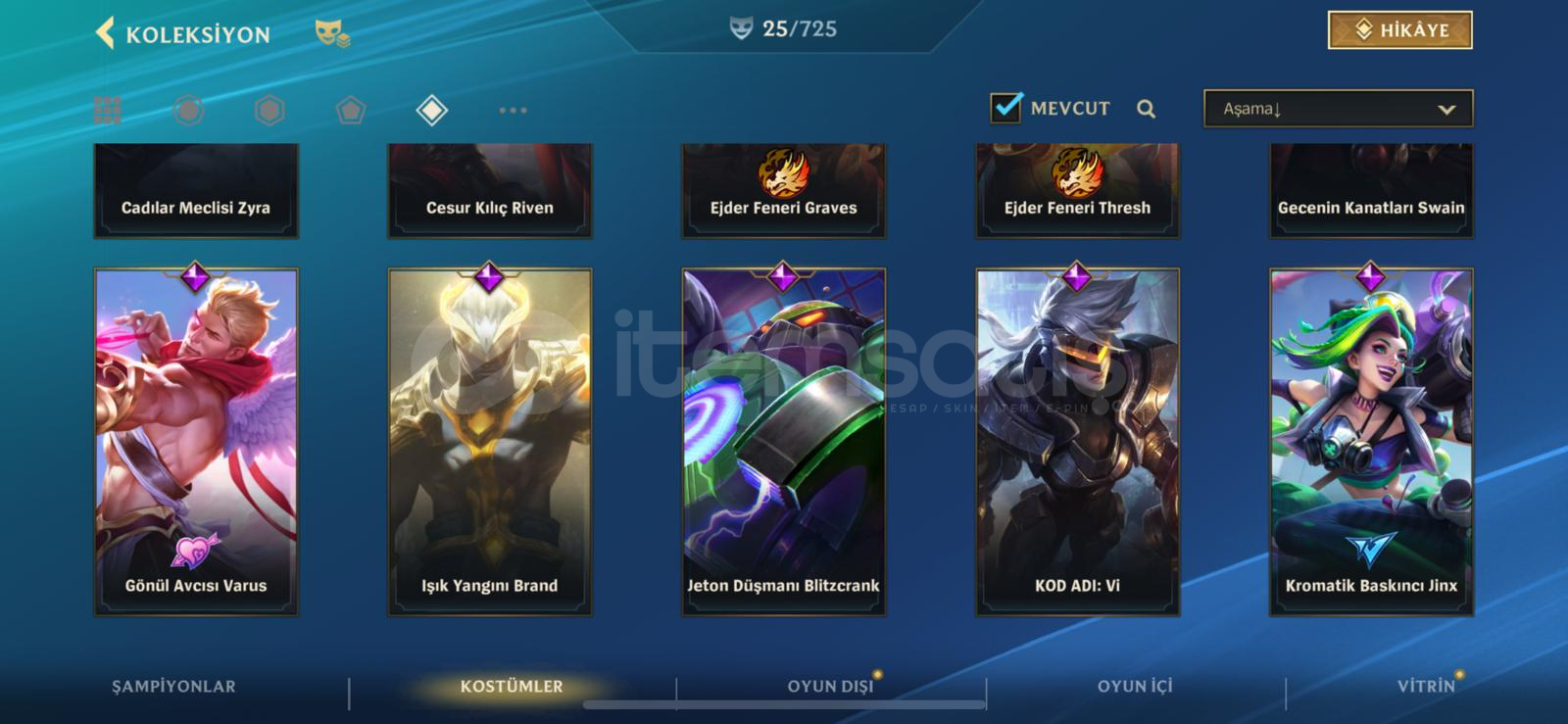Select the Gönül Avcısı Varus skin card
This screenshot has height=724, width=1568.
click(196, 441)
